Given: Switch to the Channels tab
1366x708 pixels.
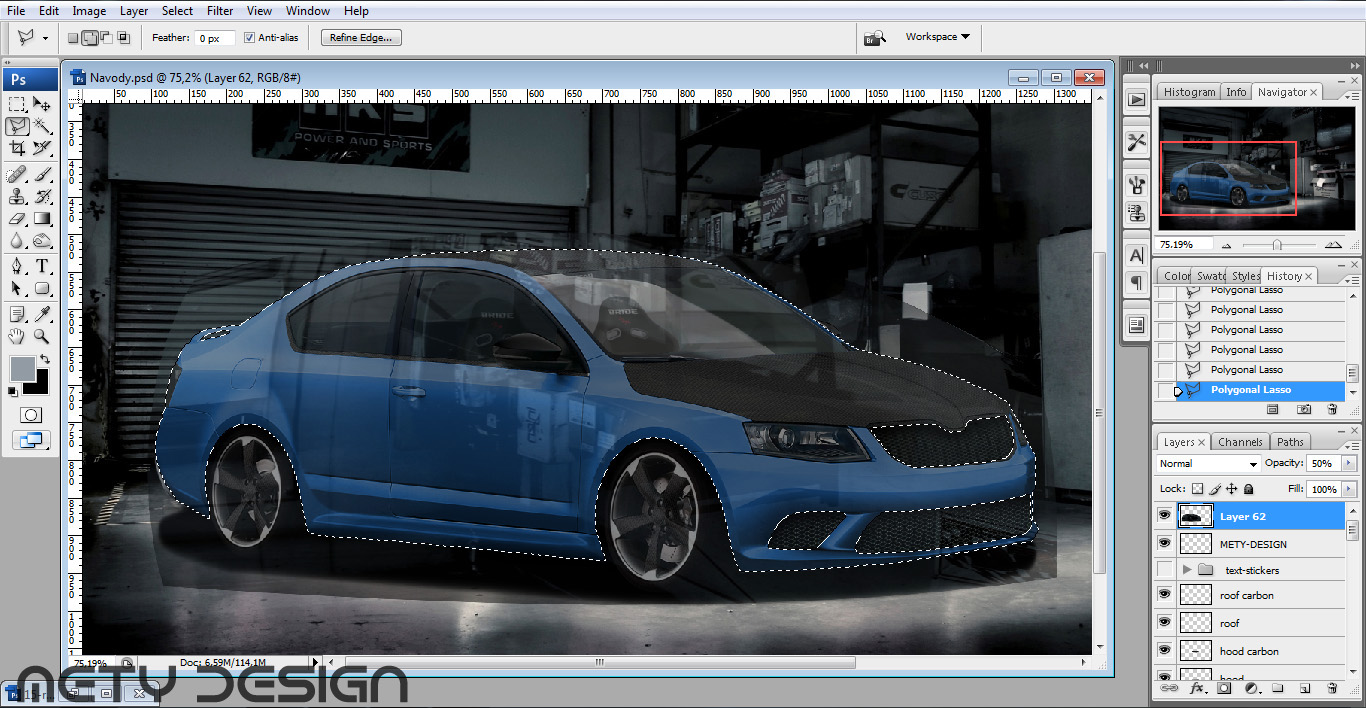Looking at the screenshot, I should (1240, 442).
